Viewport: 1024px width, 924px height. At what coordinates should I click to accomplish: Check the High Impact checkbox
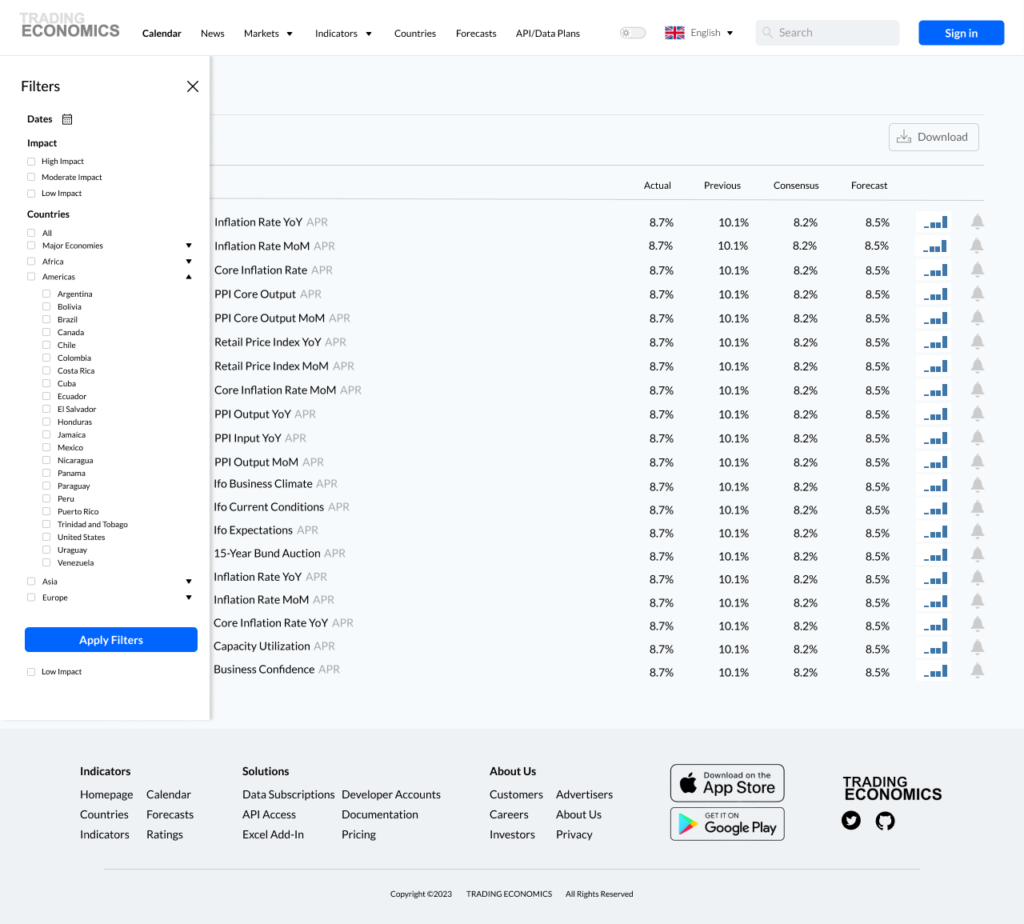(31, 161)
